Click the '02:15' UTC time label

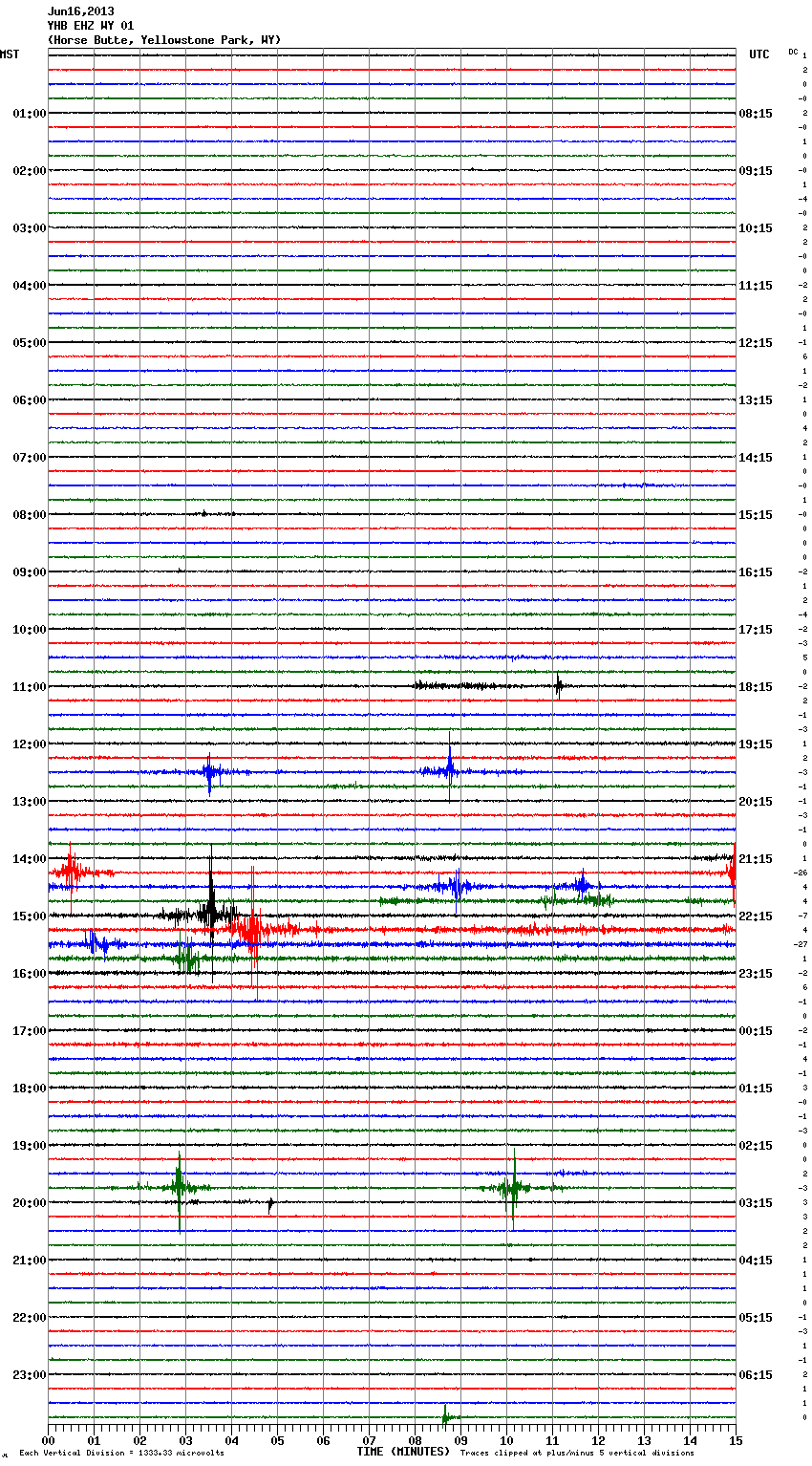tap(756, 1146)
